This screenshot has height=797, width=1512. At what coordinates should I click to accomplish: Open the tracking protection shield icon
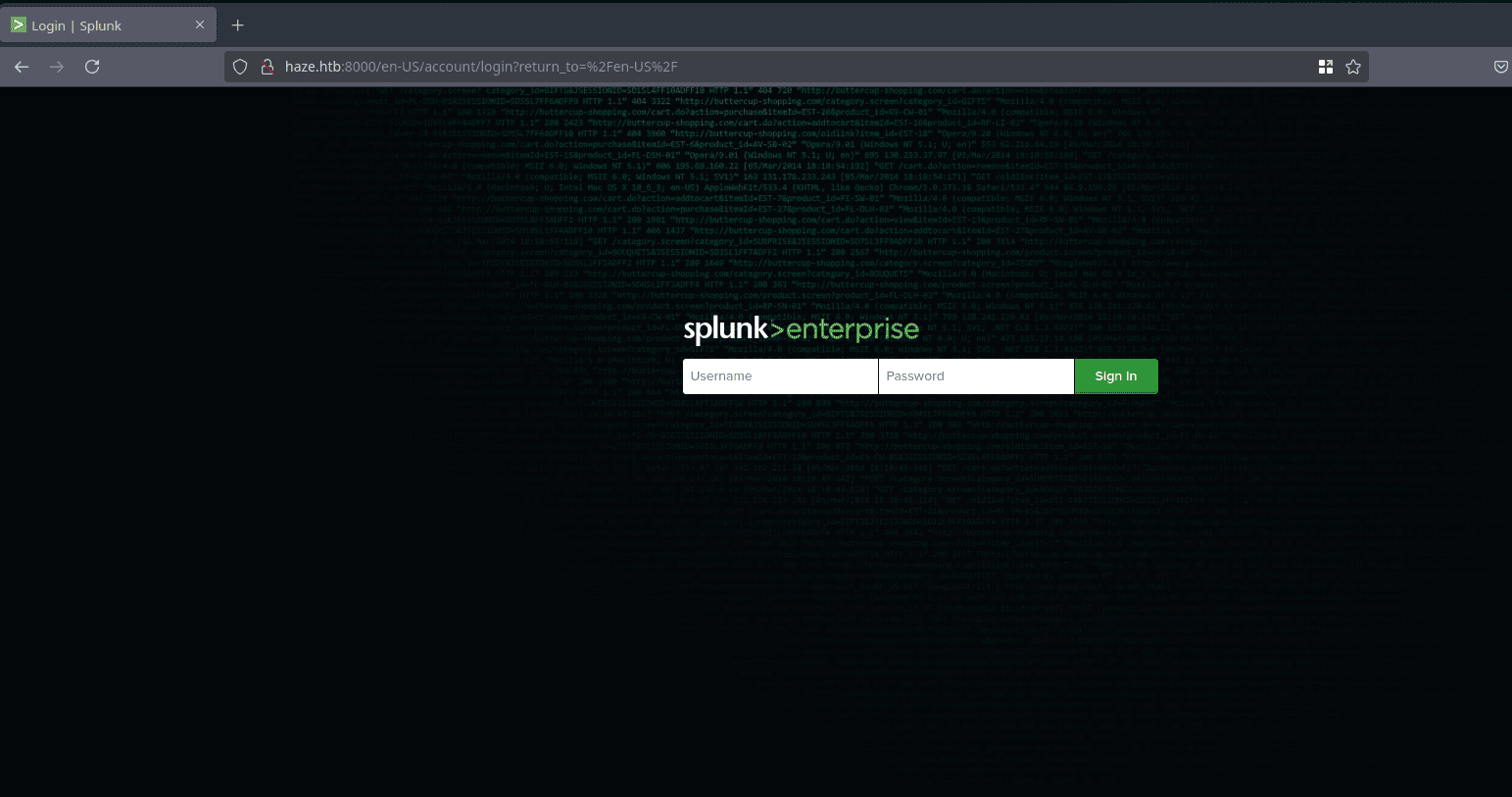click(240, 67)
